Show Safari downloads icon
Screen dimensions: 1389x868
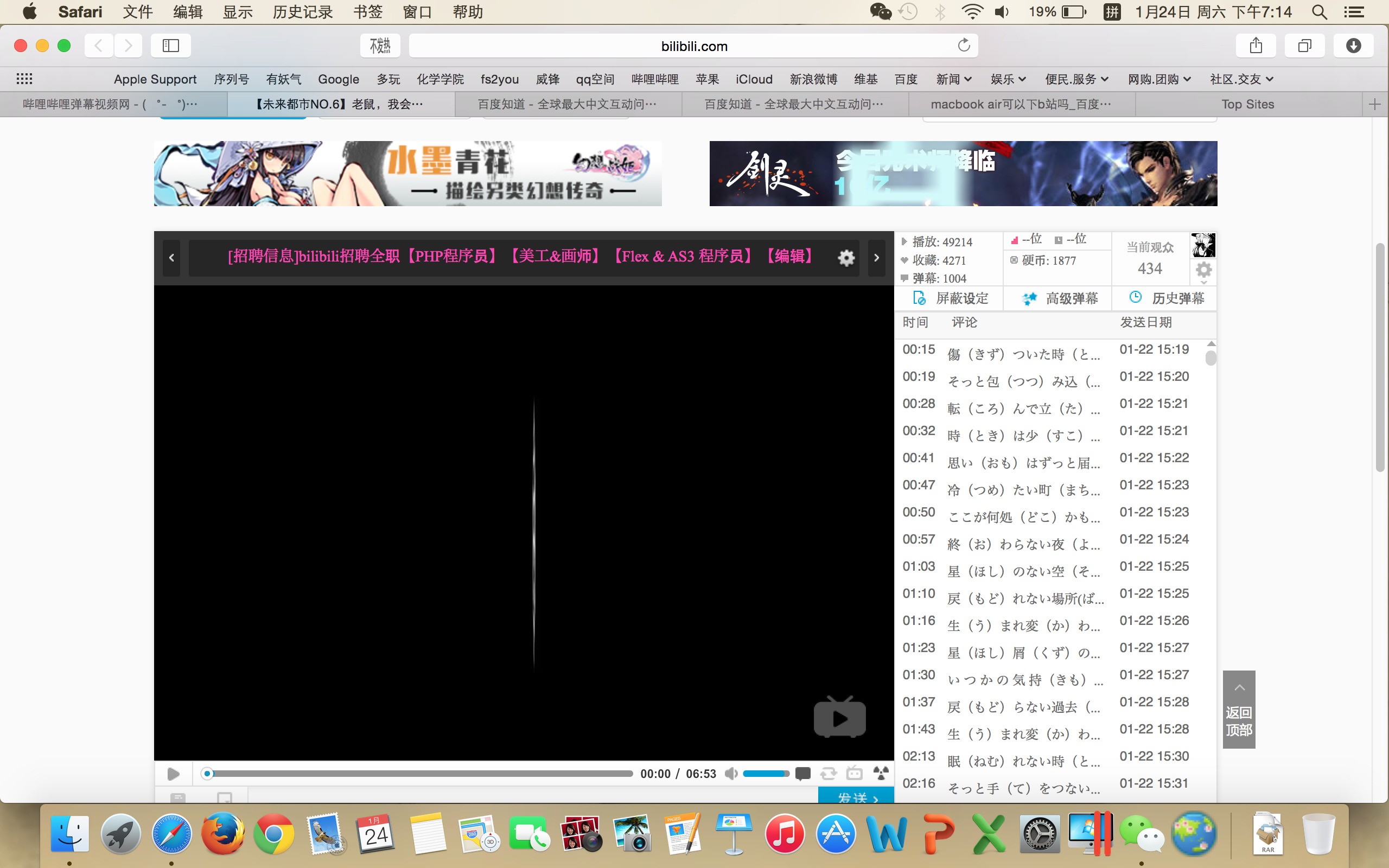pyautogui.click(x=1353, y=46)
